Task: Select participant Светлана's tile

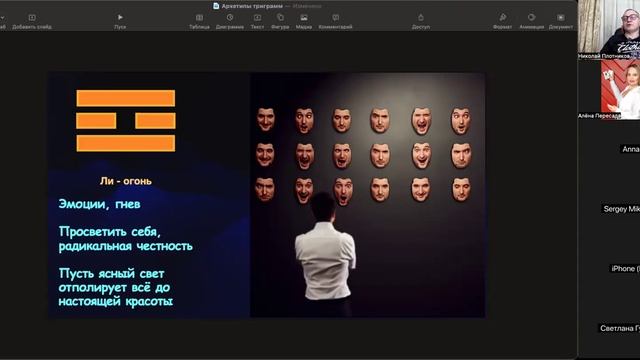Action: click(609, 328)
